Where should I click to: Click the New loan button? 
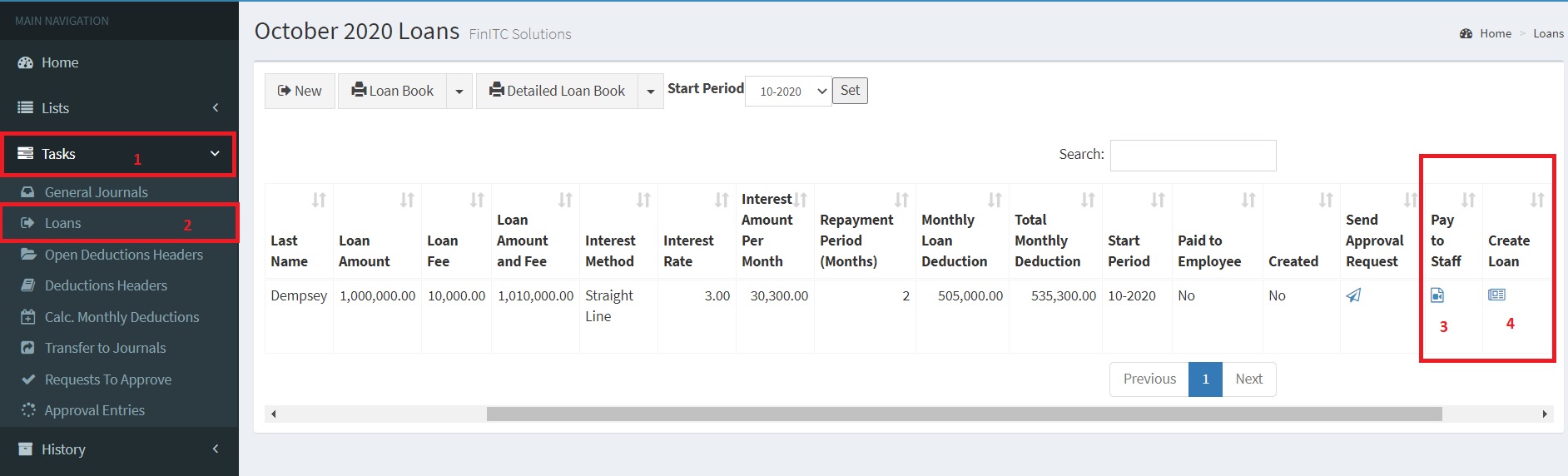[x=300, y=91]
